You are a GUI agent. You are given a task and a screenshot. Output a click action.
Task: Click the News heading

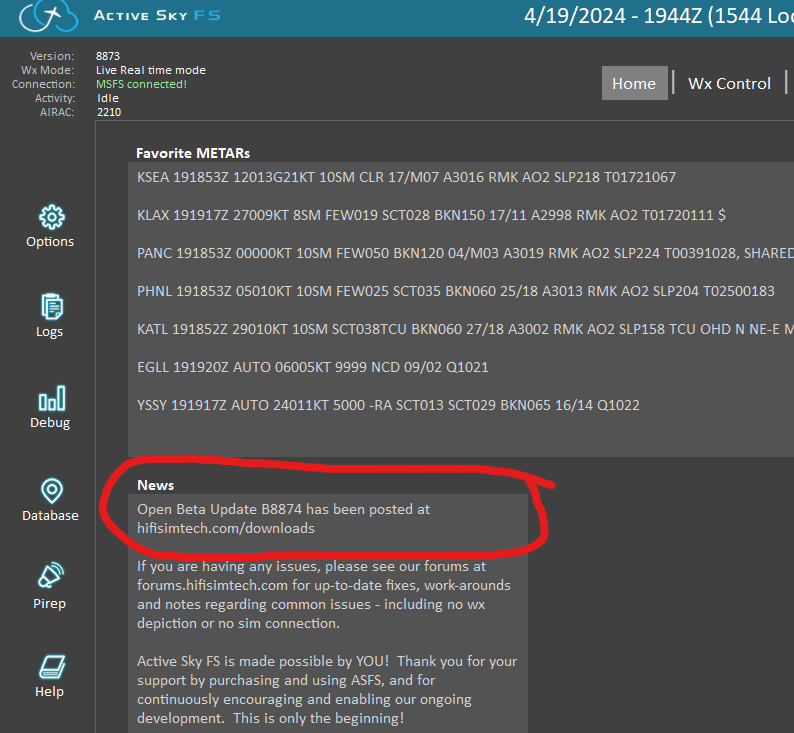(x=155, y=485)
